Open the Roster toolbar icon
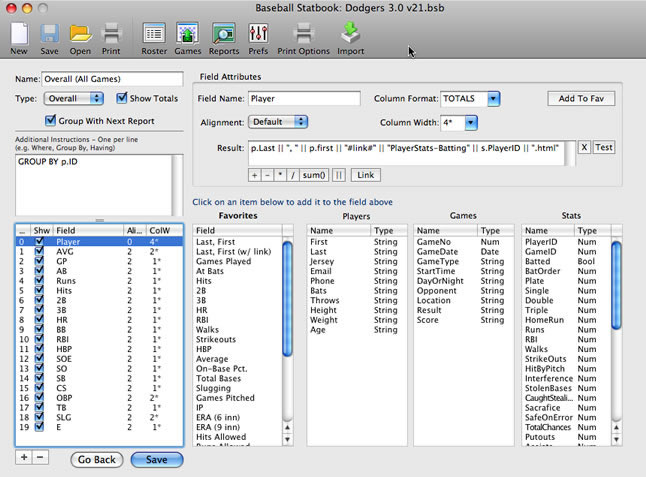 (154, 34)
